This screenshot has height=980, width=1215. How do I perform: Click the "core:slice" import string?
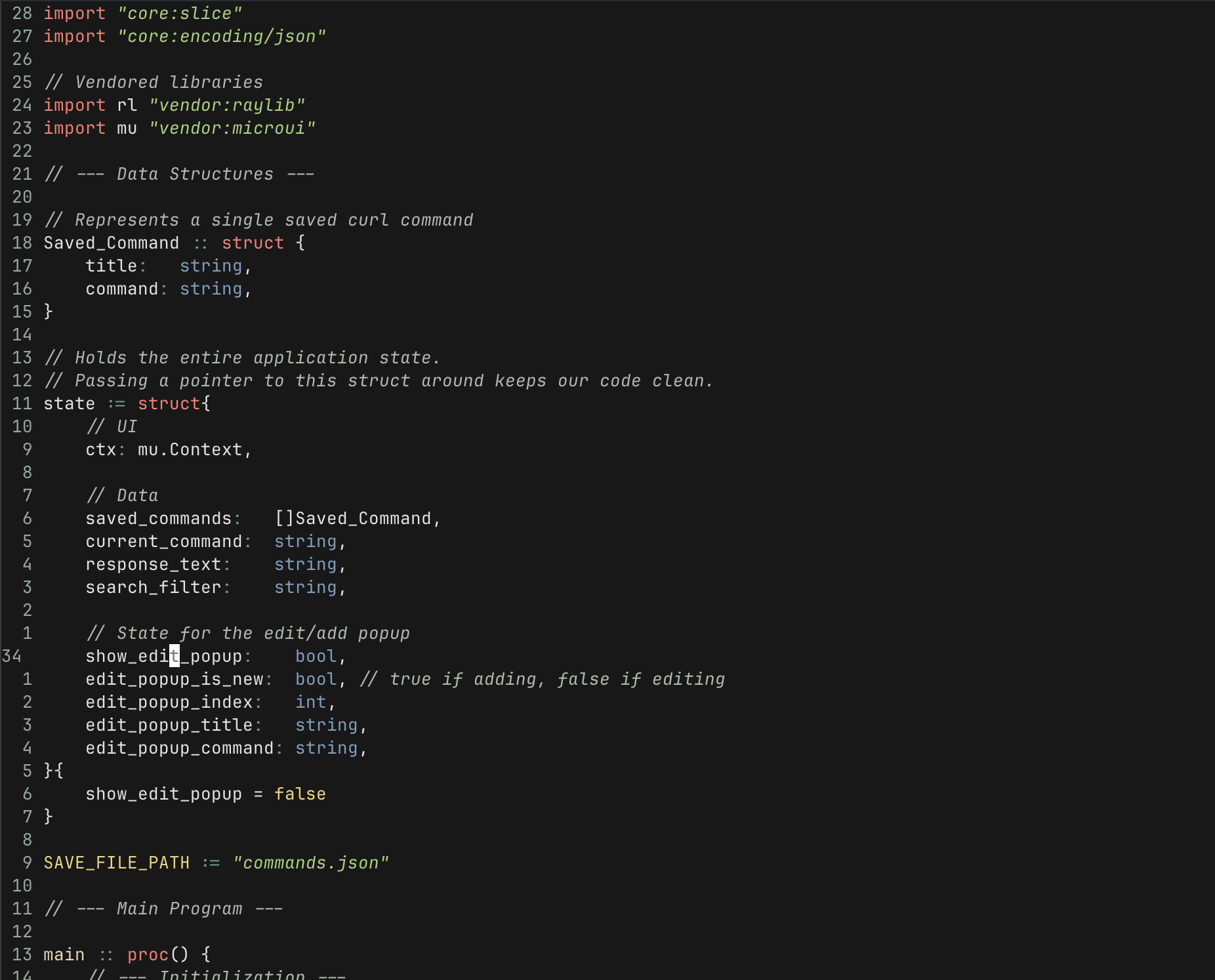click(x=180, y=13)
